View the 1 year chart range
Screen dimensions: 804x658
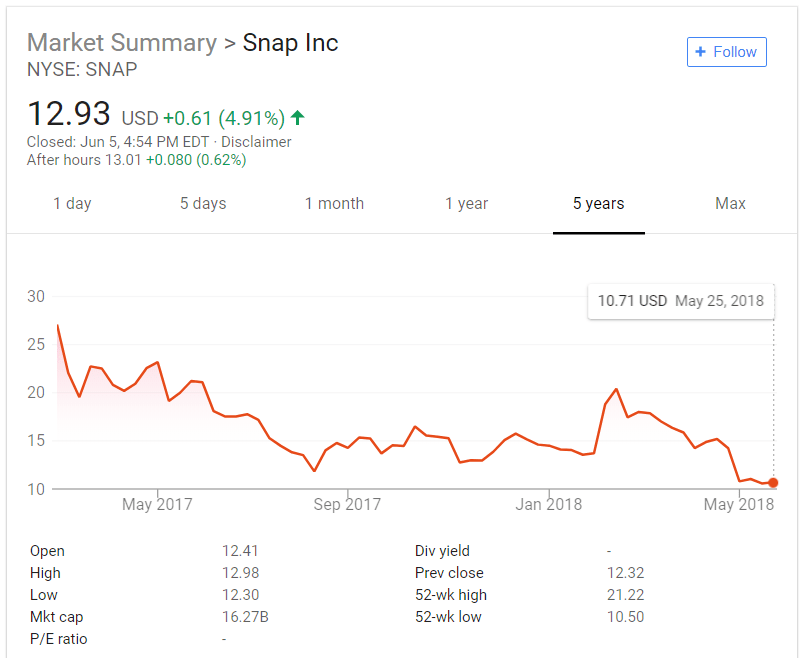(x=466, y=203)
